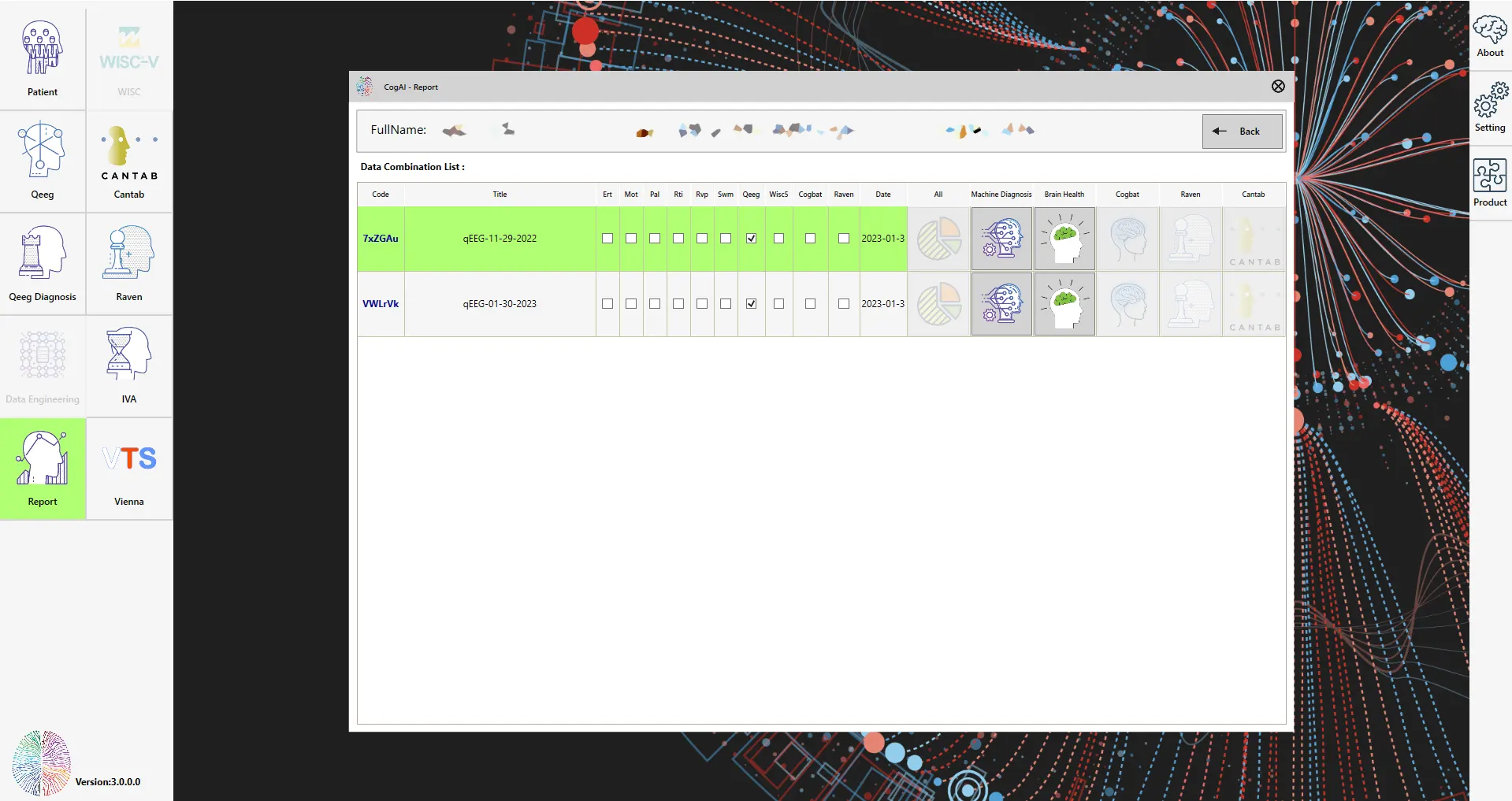Open the Product puzzle icon
Screen dimensions: 1512x801
click(x=1490, y=183)
